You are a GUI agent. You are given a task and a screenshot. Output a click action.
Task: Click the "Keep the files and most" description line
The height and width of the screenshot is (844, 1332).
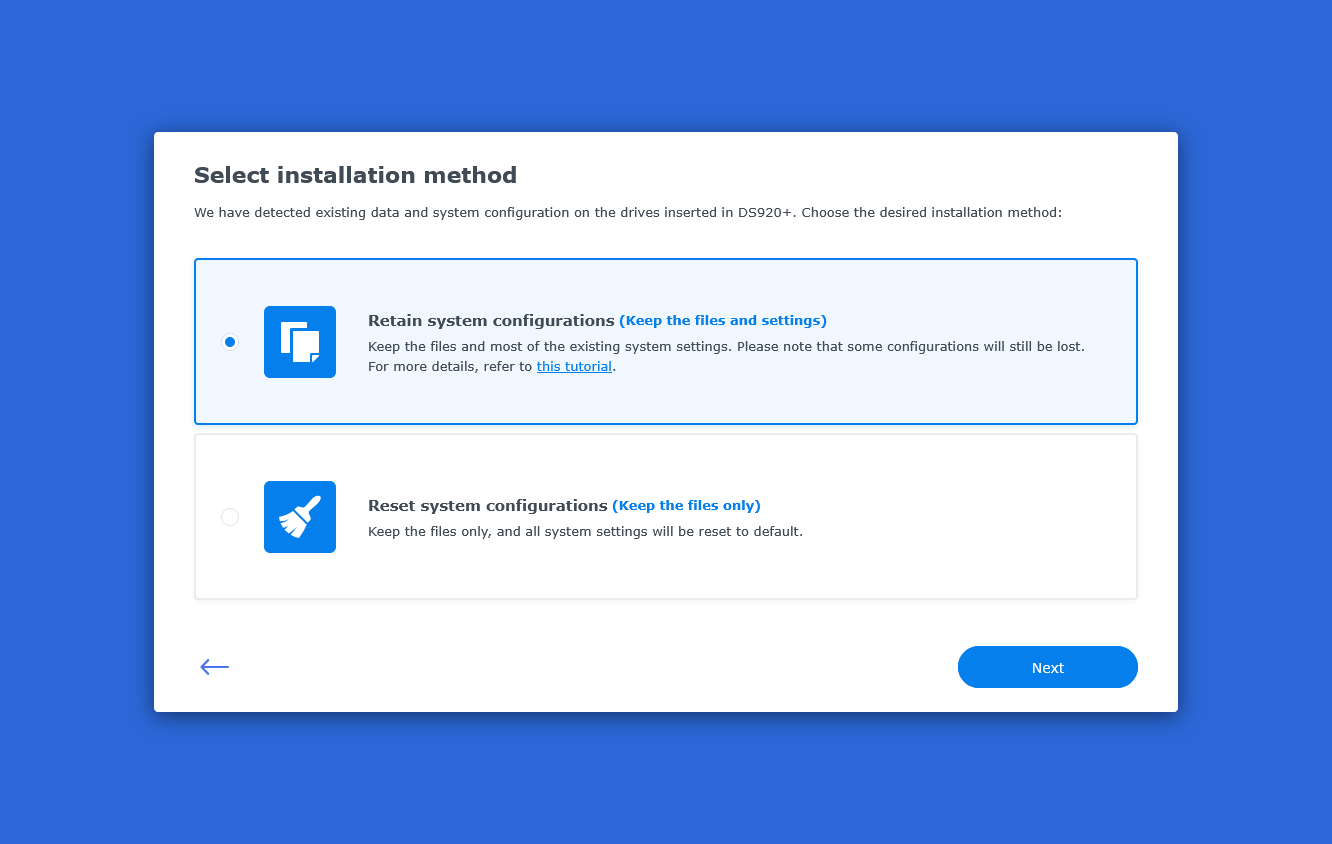click(x=726, y=347)
